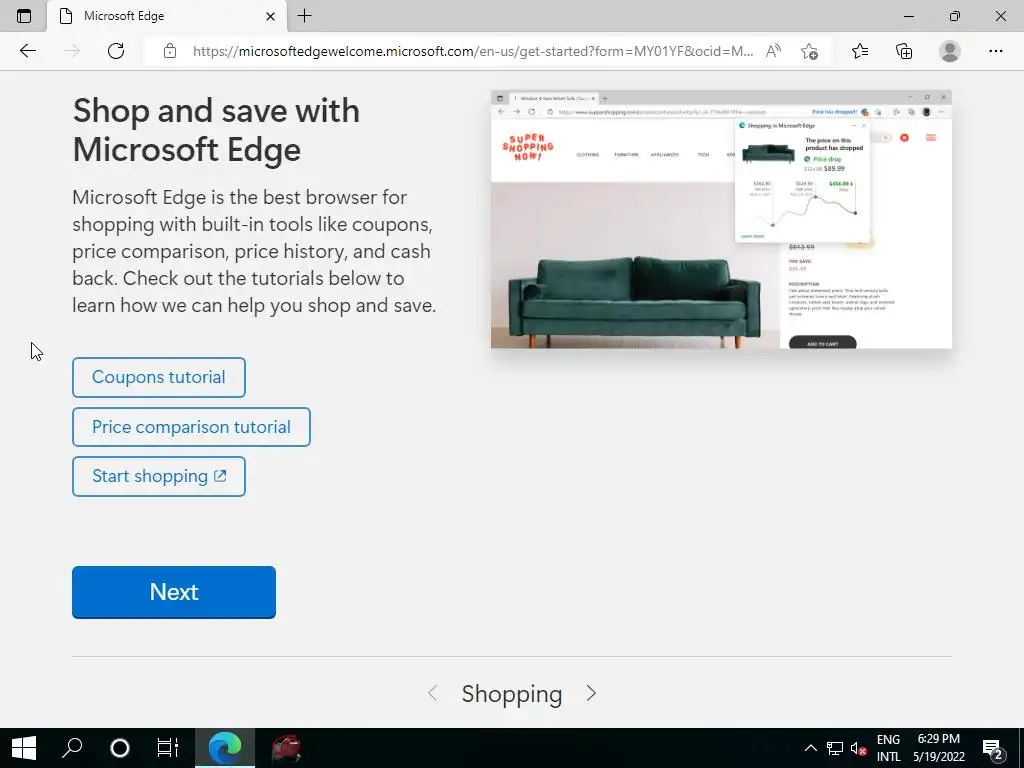Image resolution: width=1024 pixels, height=768 pixels.
Task: Open taskbar Search
Action: pyautogui.click(x=72, y=748)
